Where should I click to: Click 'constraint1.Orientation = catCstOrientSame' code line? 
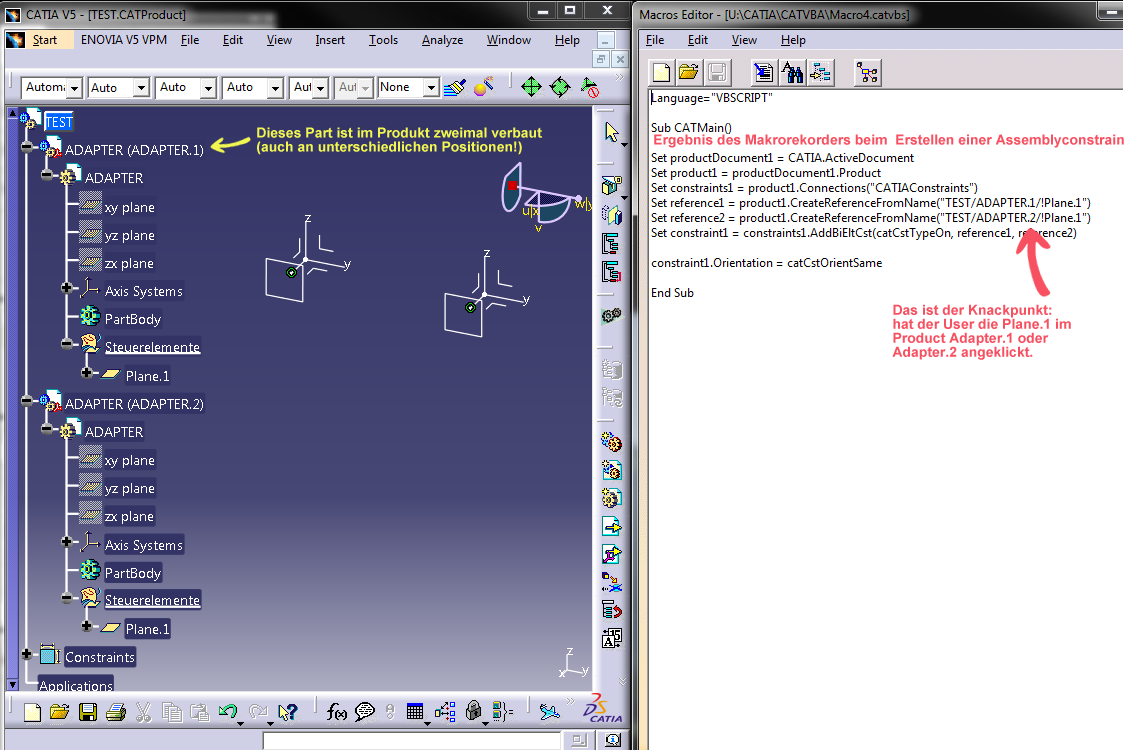(766, 263)
